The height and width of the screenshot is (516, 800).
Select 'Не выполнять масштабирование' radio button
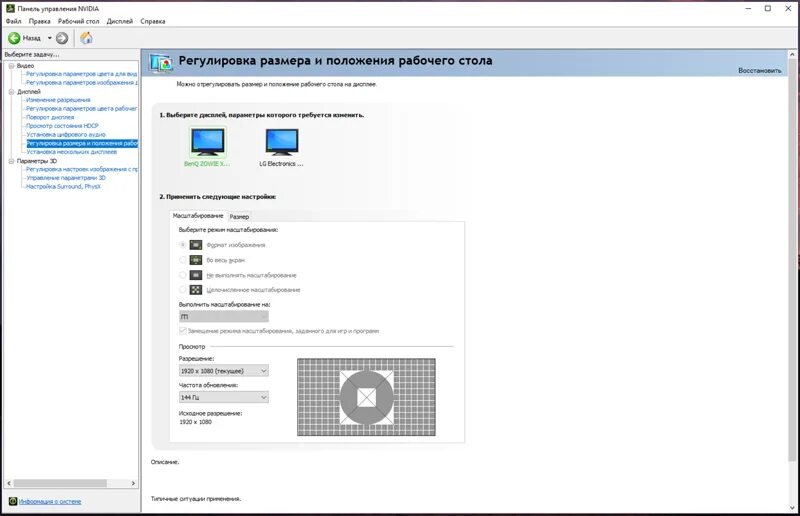[183, 275]
